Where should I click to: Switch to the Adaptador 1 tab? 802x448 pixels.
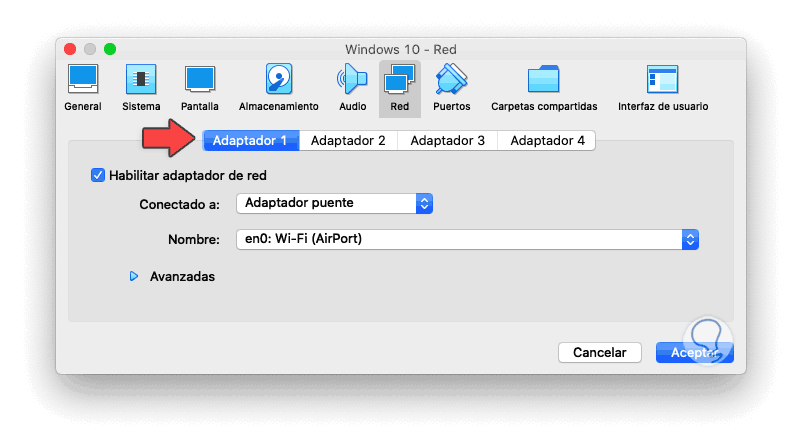tap(251, 141)
